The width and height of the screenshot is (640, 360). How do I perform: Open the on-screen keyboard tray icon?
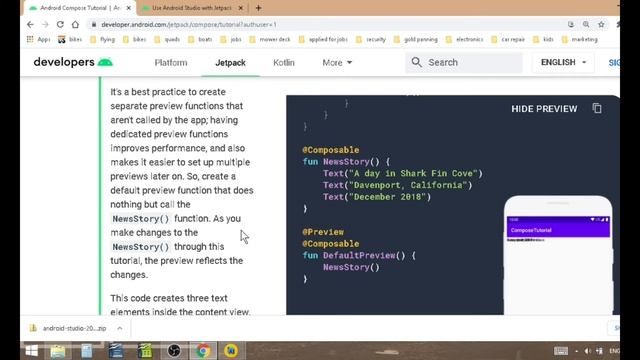(x=561, y=351)
